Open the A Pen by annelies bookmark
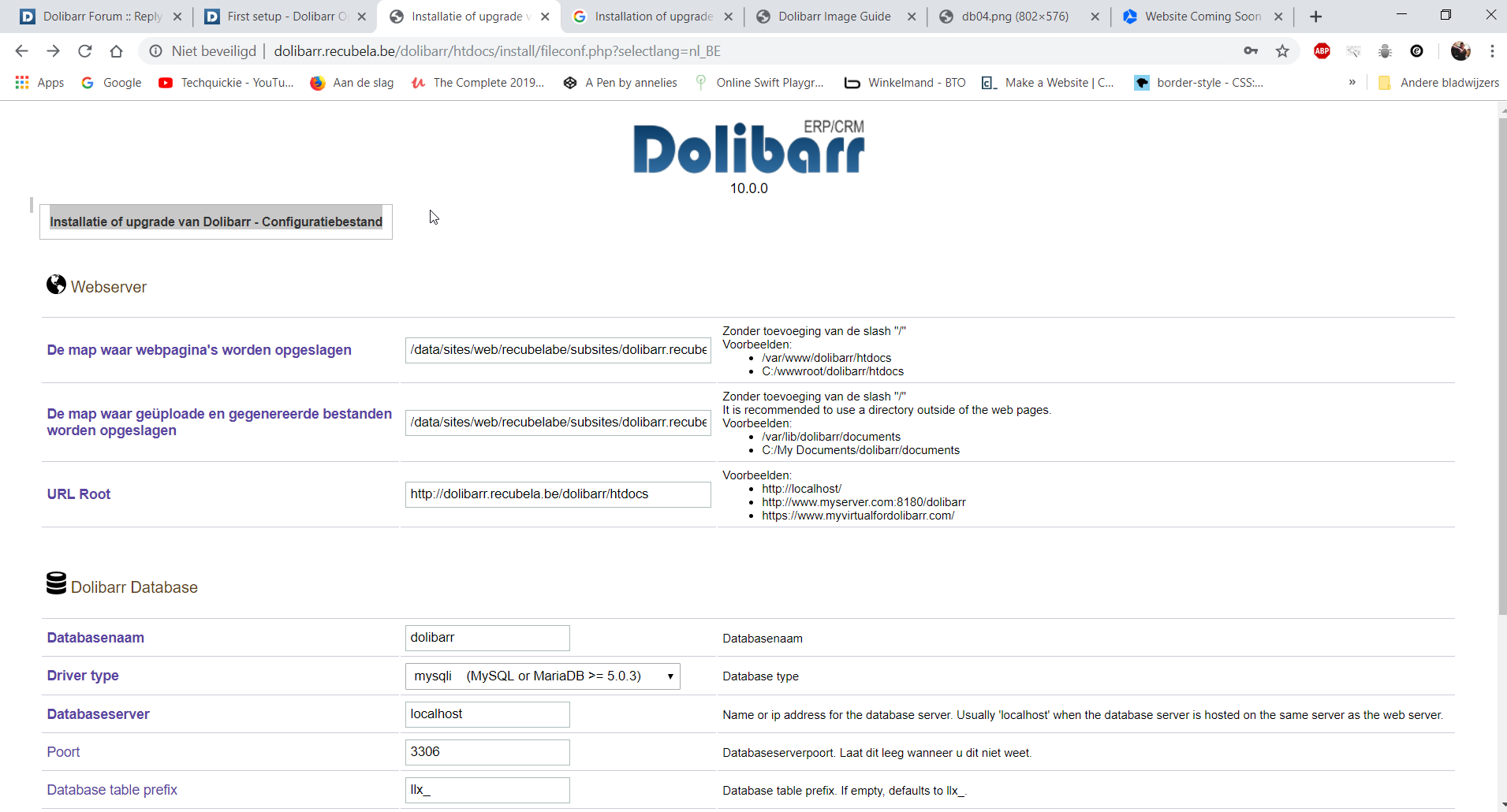The width and height of the screenshot is (1507, 812). click(621, 83)
